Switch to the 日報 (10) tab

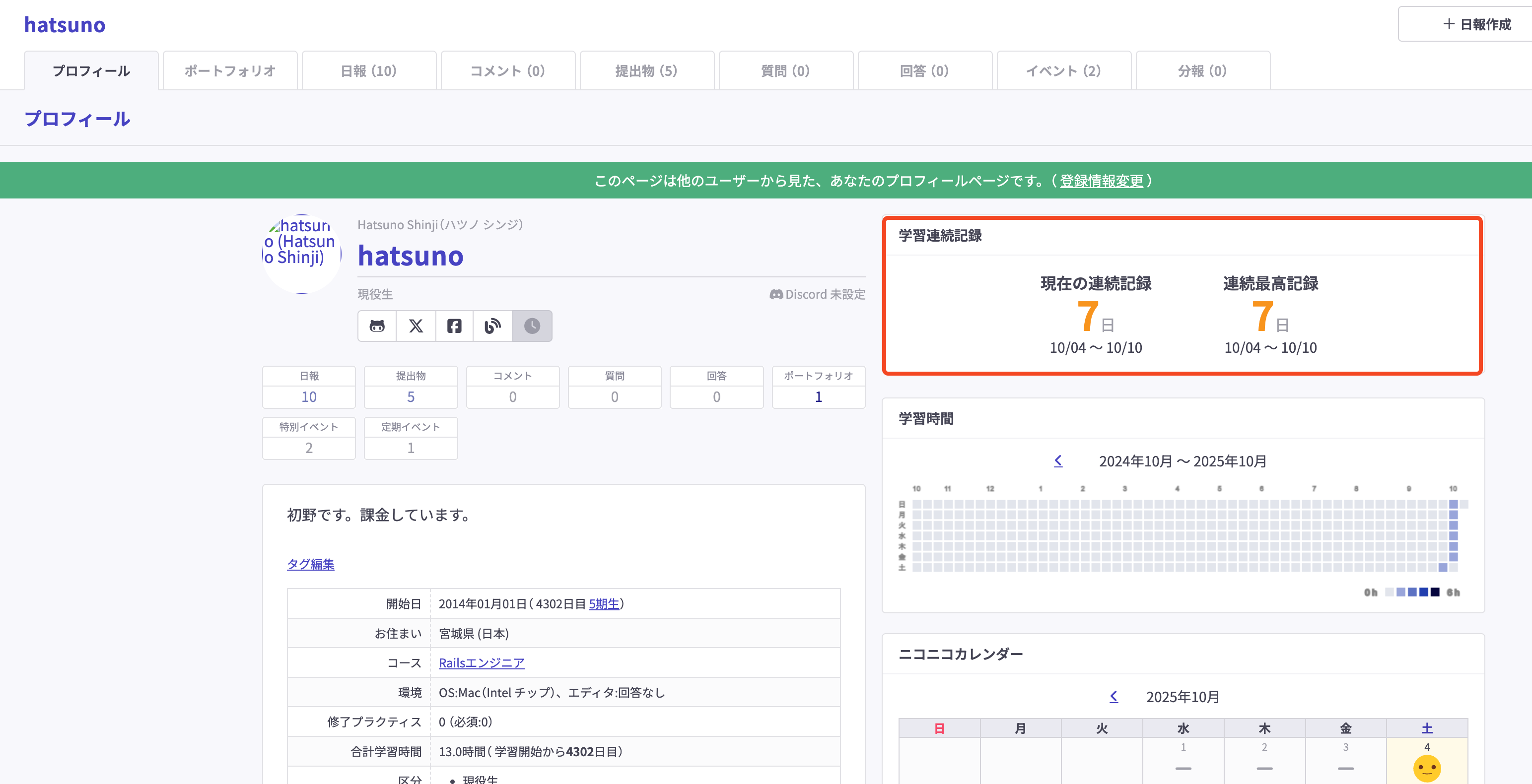(369, 71)
